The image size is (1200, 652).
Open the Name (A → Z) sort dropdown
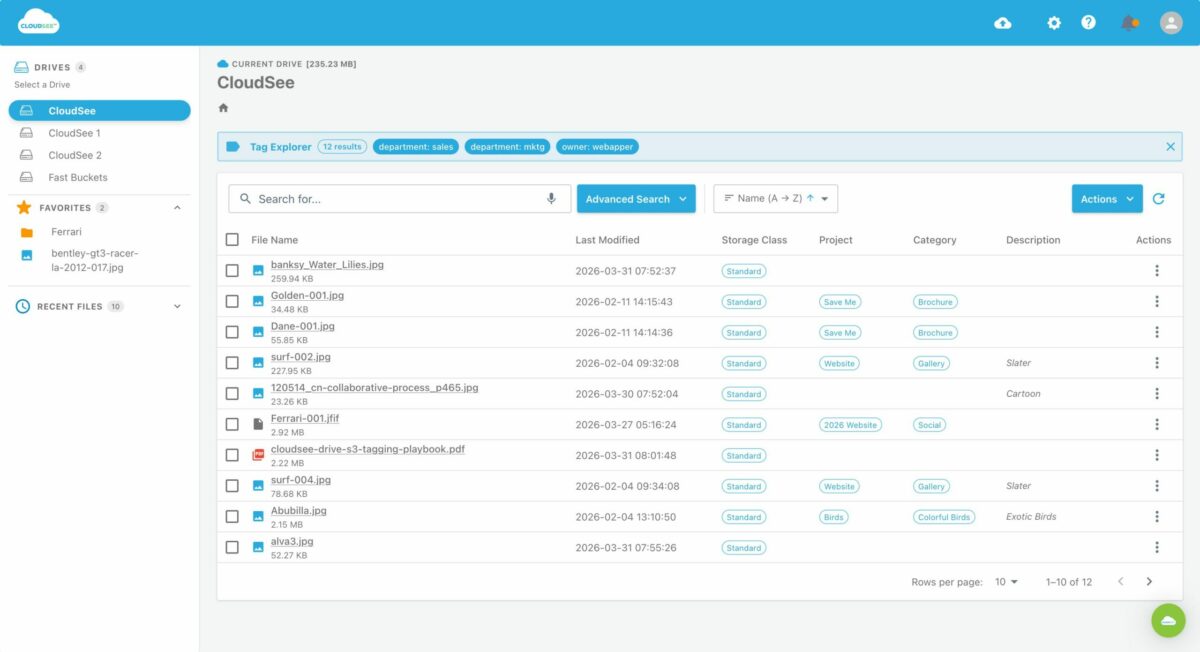click(775, 198)
